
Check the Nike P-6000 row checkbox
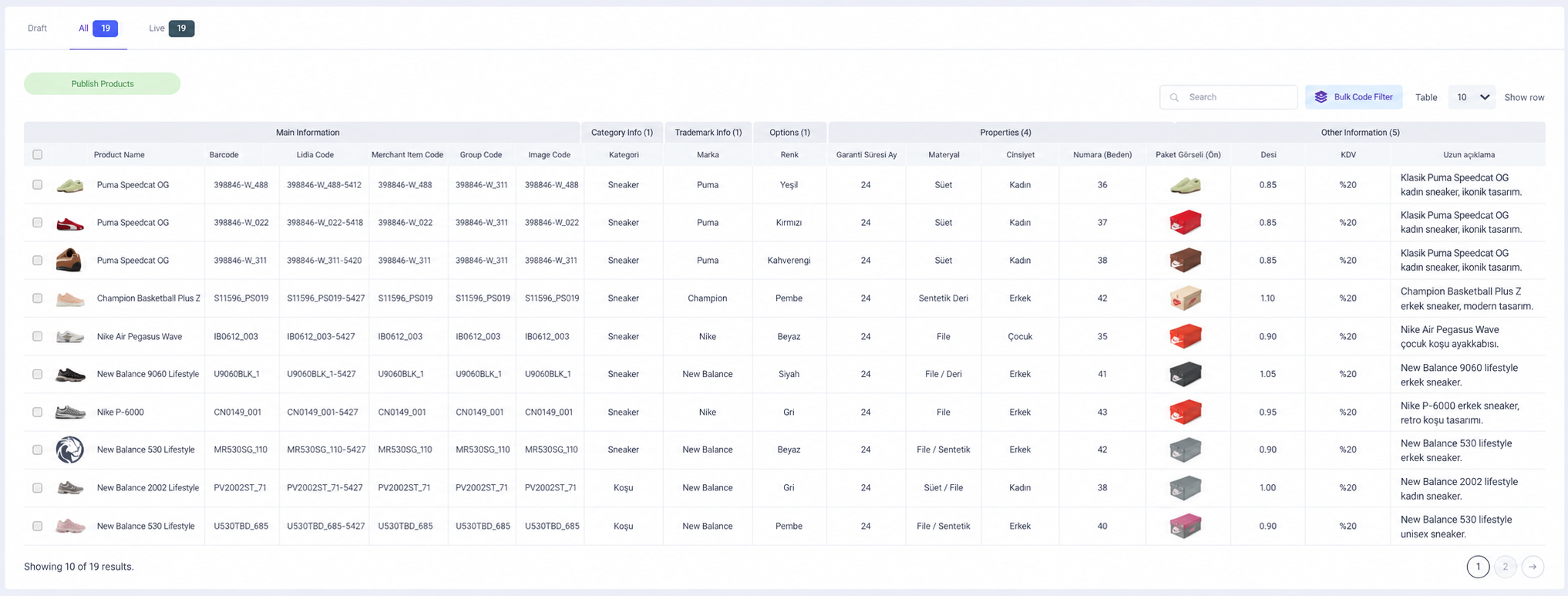click(x=37, y=412)
